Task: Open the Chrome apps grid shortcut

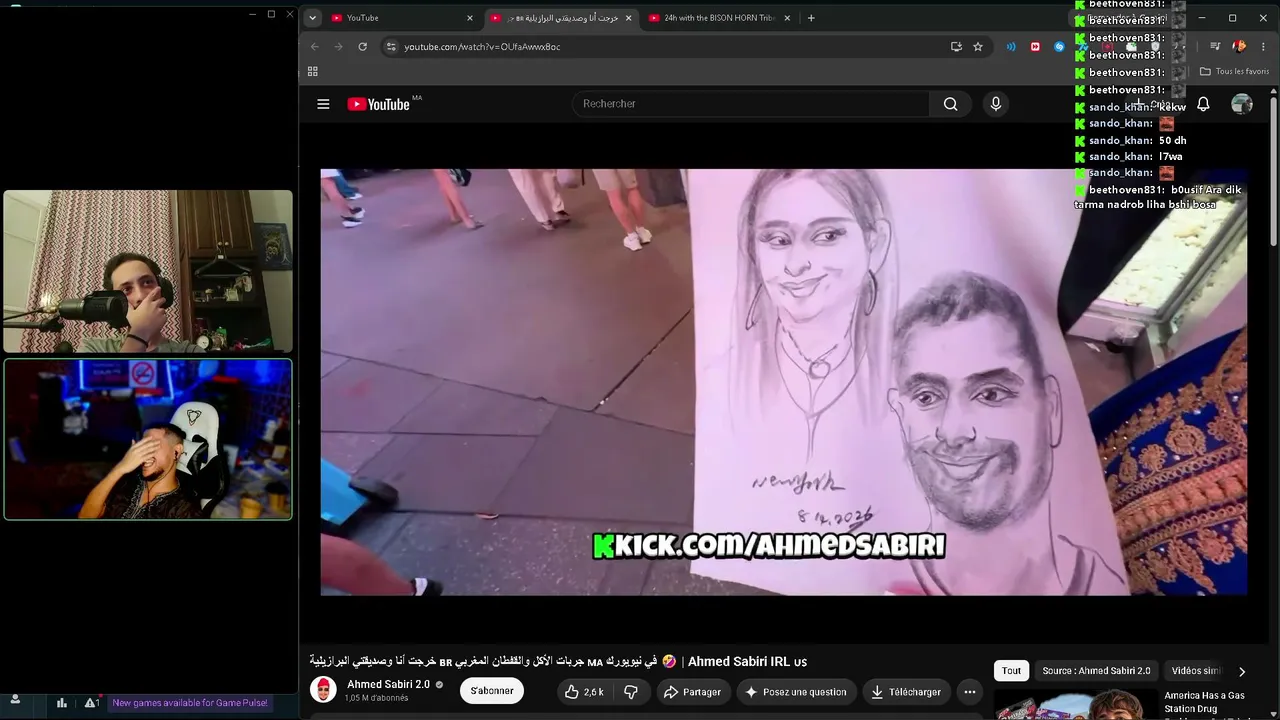Action: [312, 71]
